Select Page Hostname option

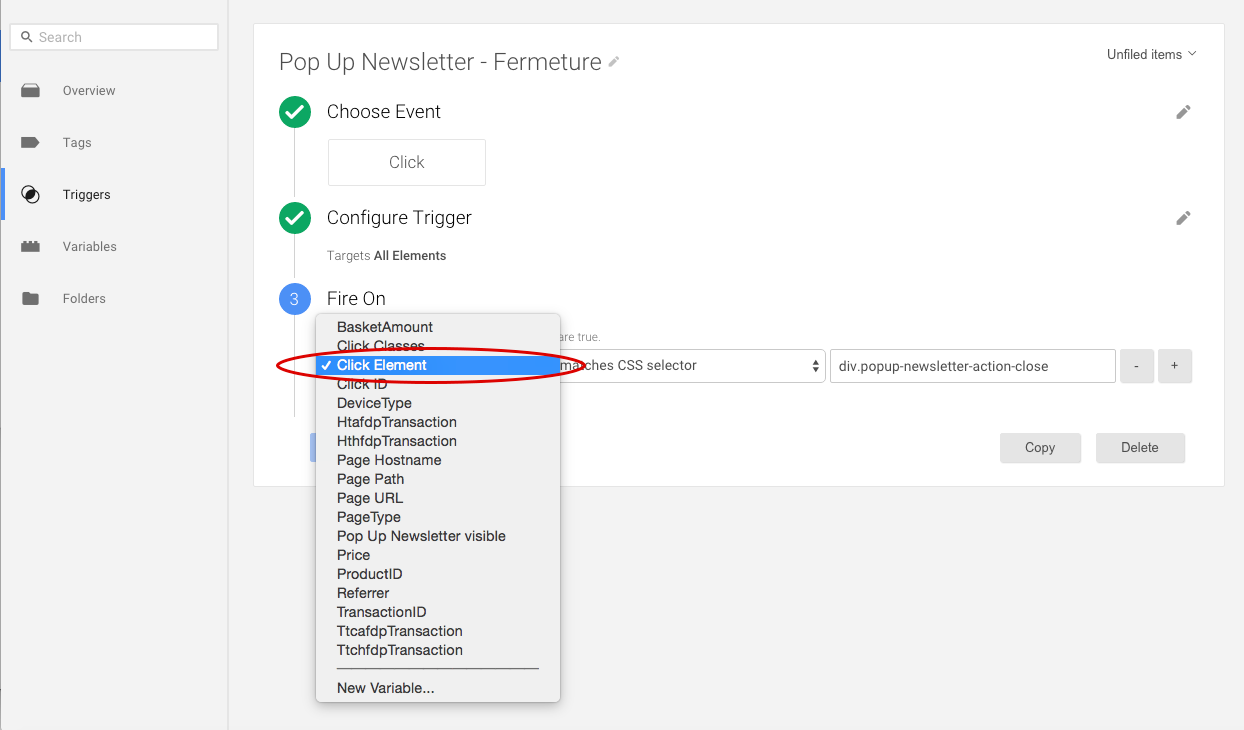438,460
